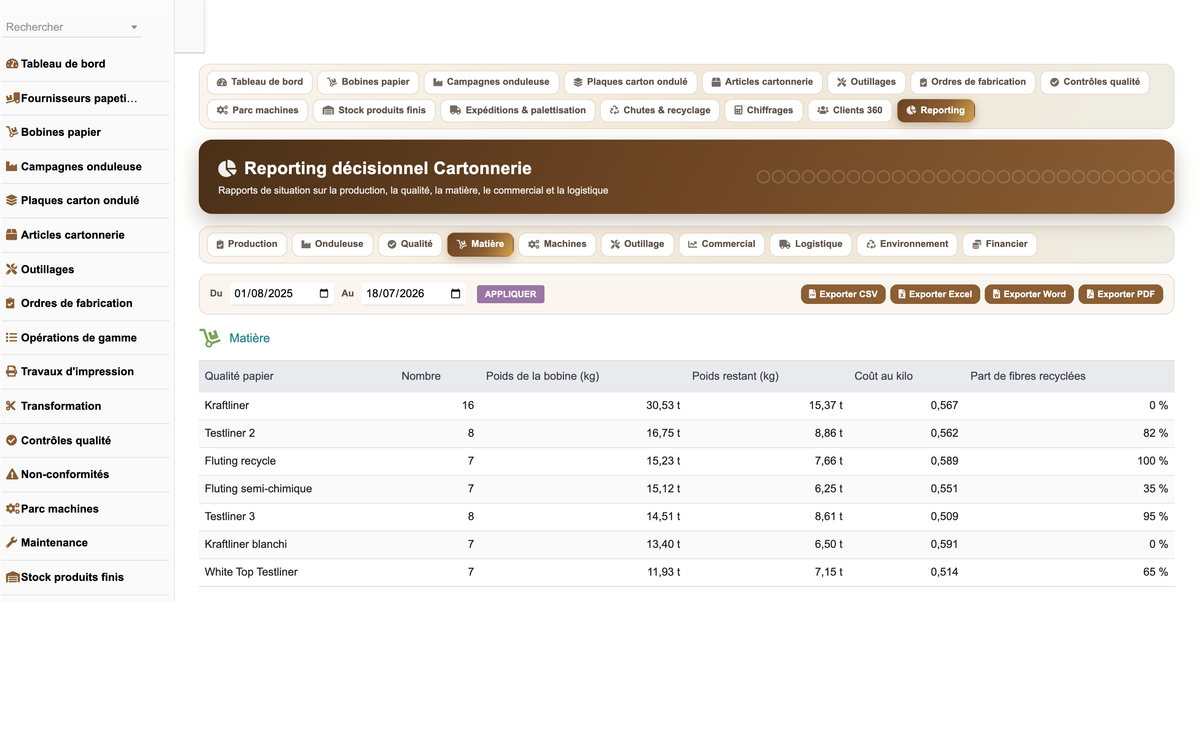The image size is (1200, 743).
Task: Click Kraftliner blanchi cell
Action: click(246, 544)
